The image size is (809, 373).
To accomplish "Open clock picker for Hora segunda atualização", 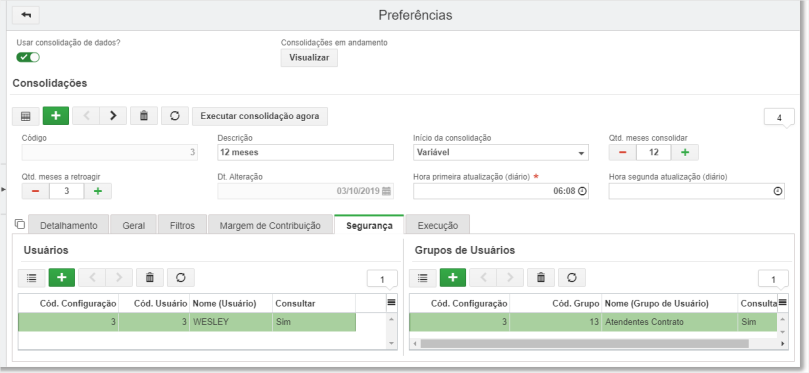I will click(x=778, y=191).
